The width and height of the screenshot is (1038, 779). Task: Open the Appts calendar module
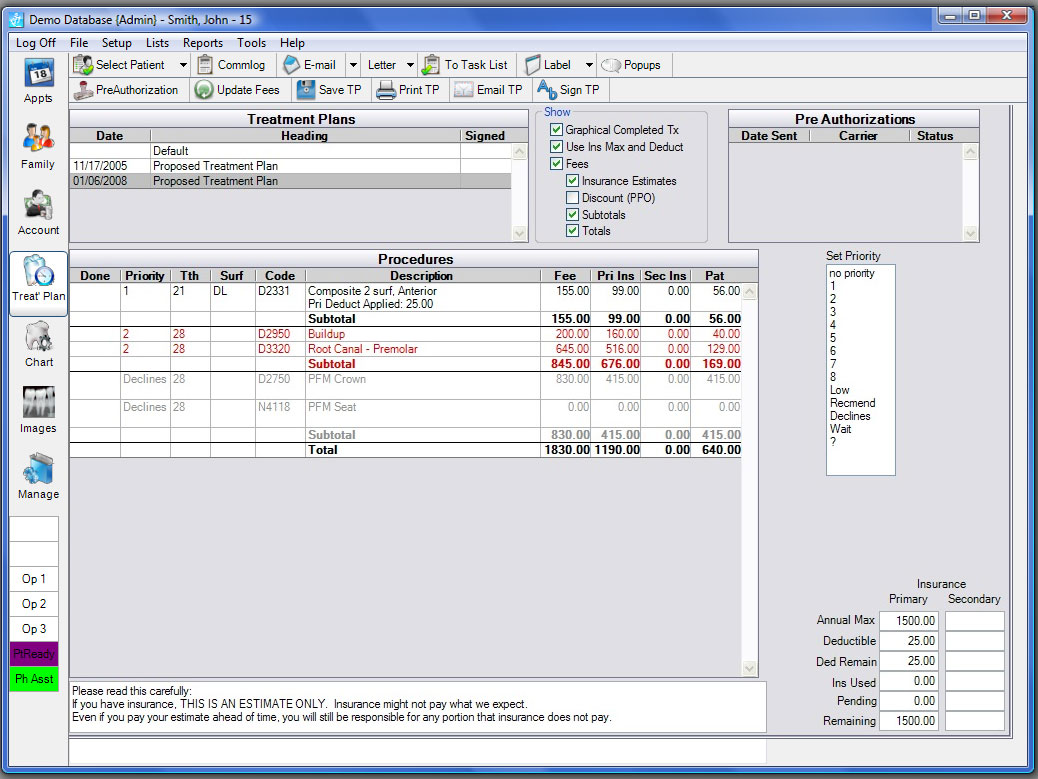click(x=38, y=80)
